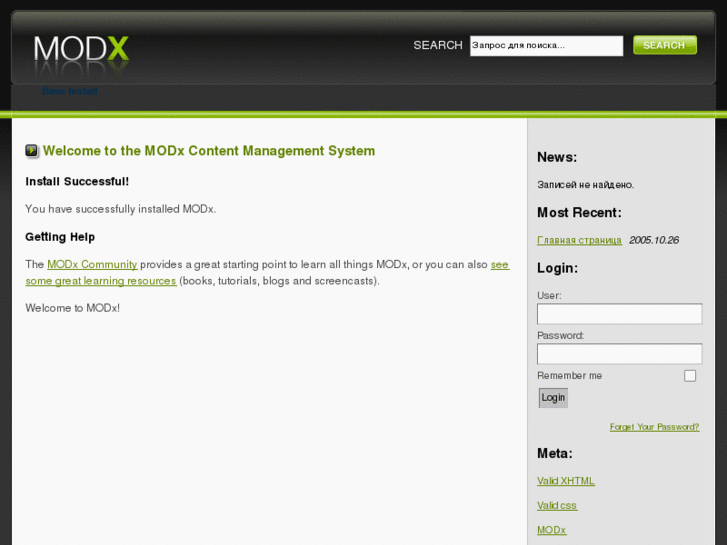The image size is (727, 545).
Task: Click the green SEARCH button
Action: coord(664,45)
